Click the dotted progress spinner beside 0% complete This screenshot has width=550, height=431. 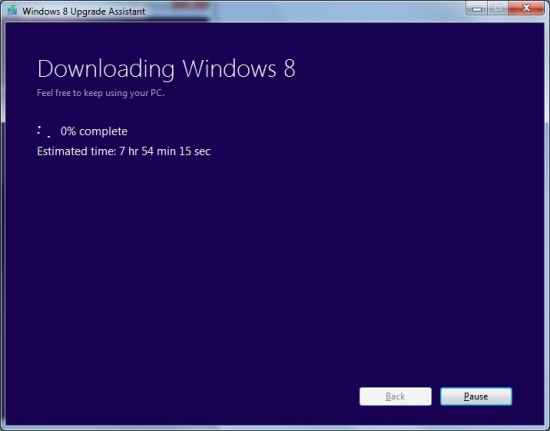coord(44,131)
